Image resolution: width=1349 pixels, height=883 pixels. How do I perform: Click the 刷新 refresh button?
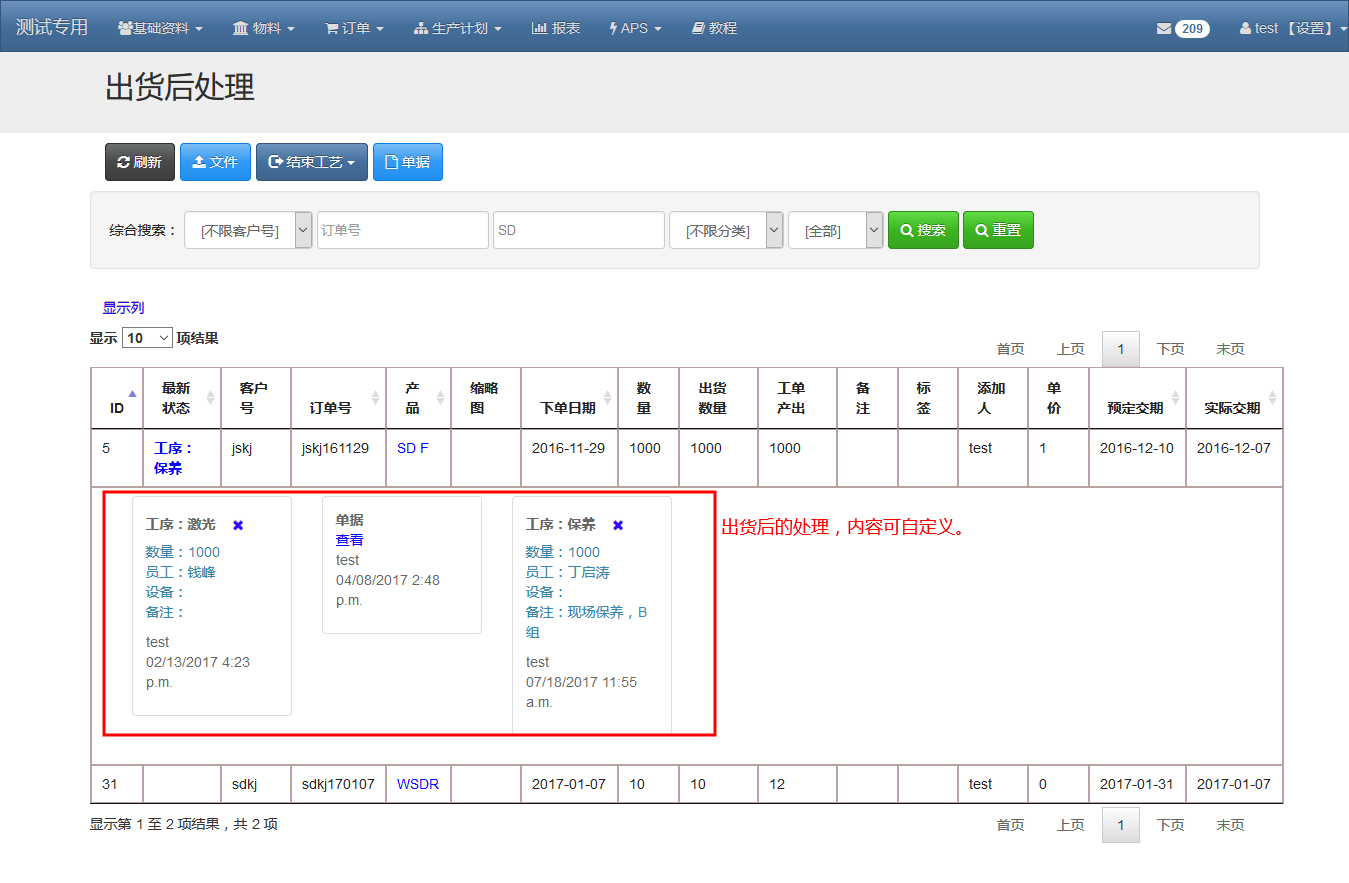[x=140, y=162]
